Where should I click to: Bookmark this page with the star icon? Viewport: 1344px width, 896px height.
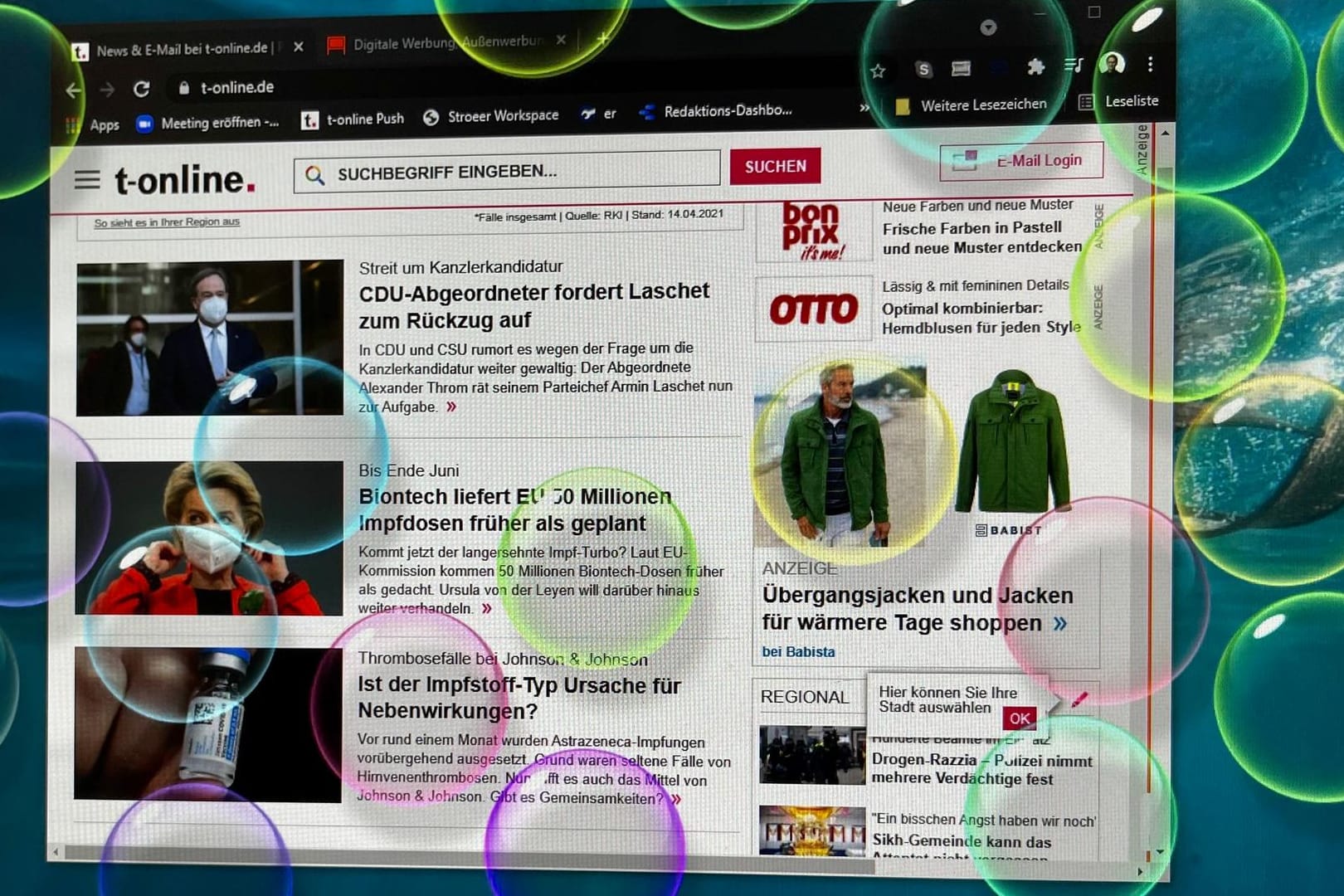click(878, 71)
